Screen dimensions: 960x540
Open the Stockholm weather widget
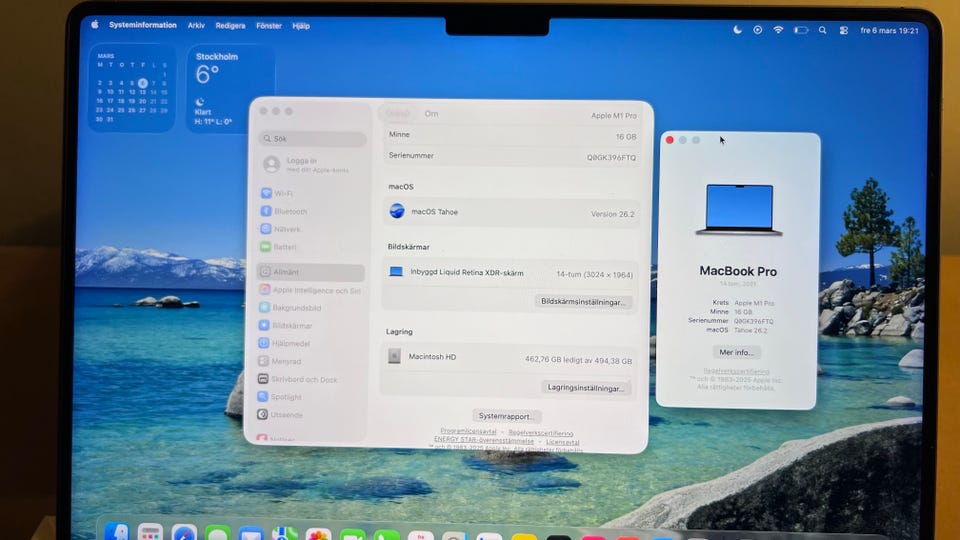tap(230, 89)
